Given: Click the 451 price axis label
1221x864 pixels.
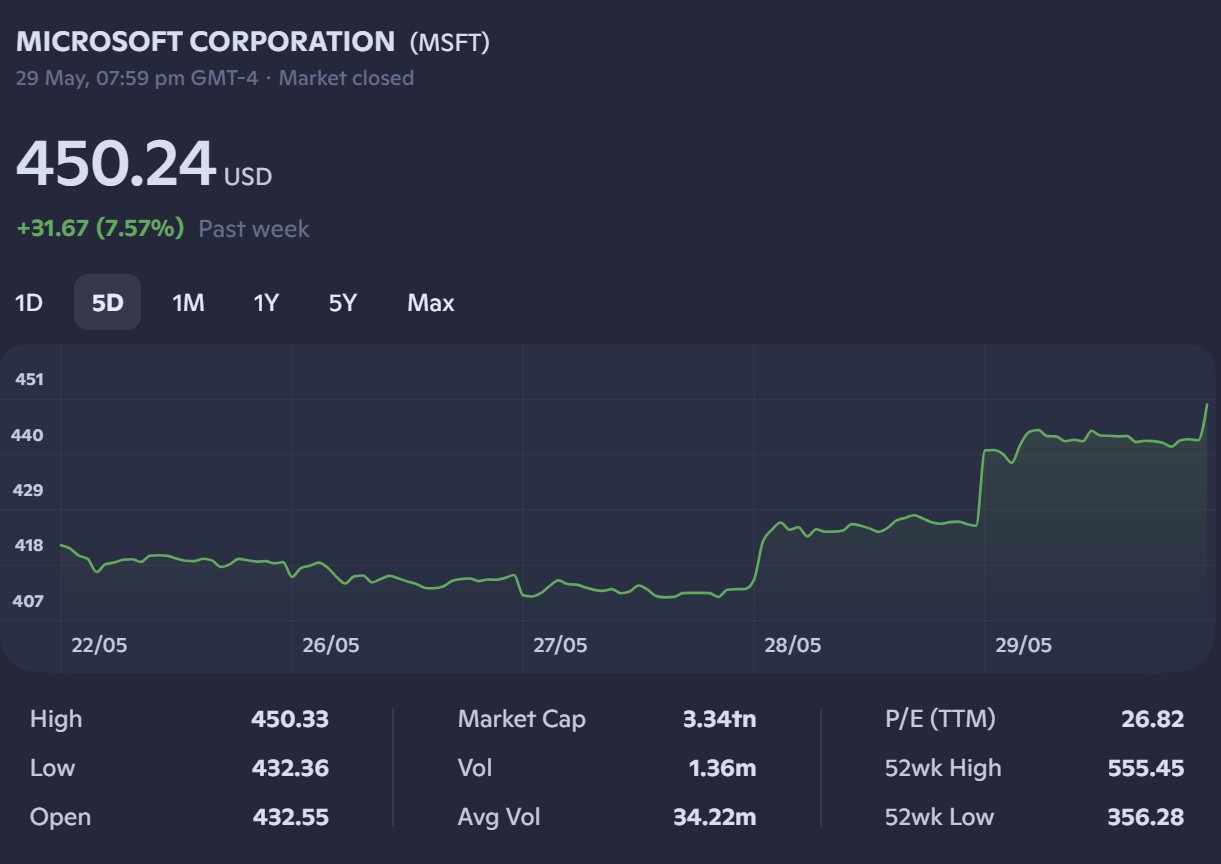Looking at the screenshot, I should 29,379.
